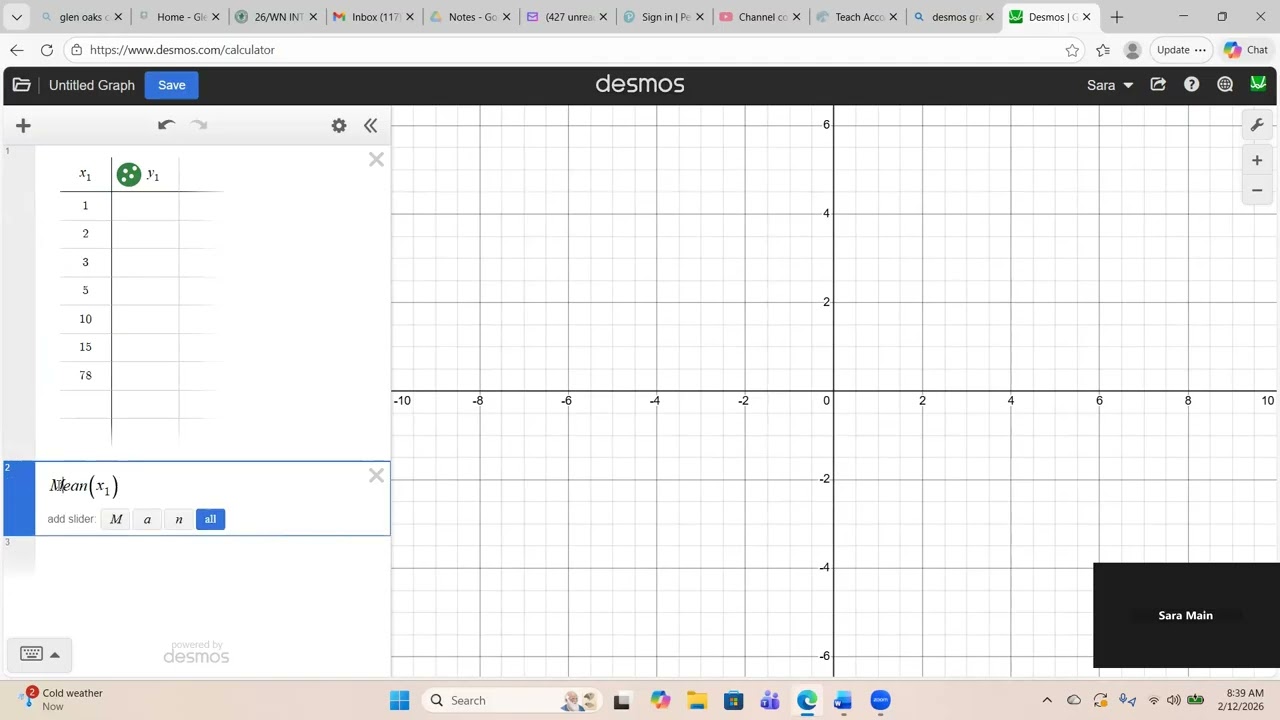
Task: Select table cell with value 1
Action: (x=85, y=205)
